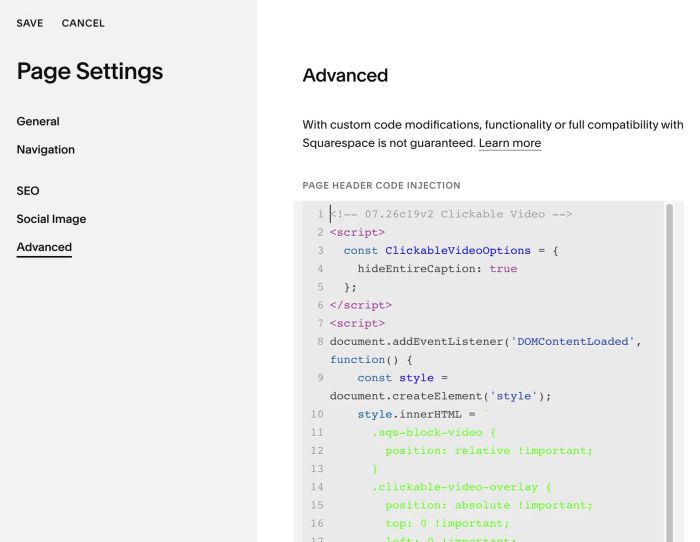Place cursor on Clickable Video comment line
700x542 pixels.
(451, 214)
